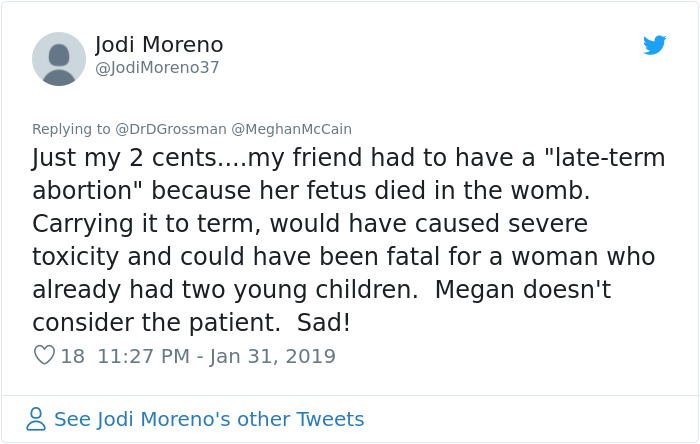
Task: Click the Jodi Moreno display name
Action: (159, 45)
